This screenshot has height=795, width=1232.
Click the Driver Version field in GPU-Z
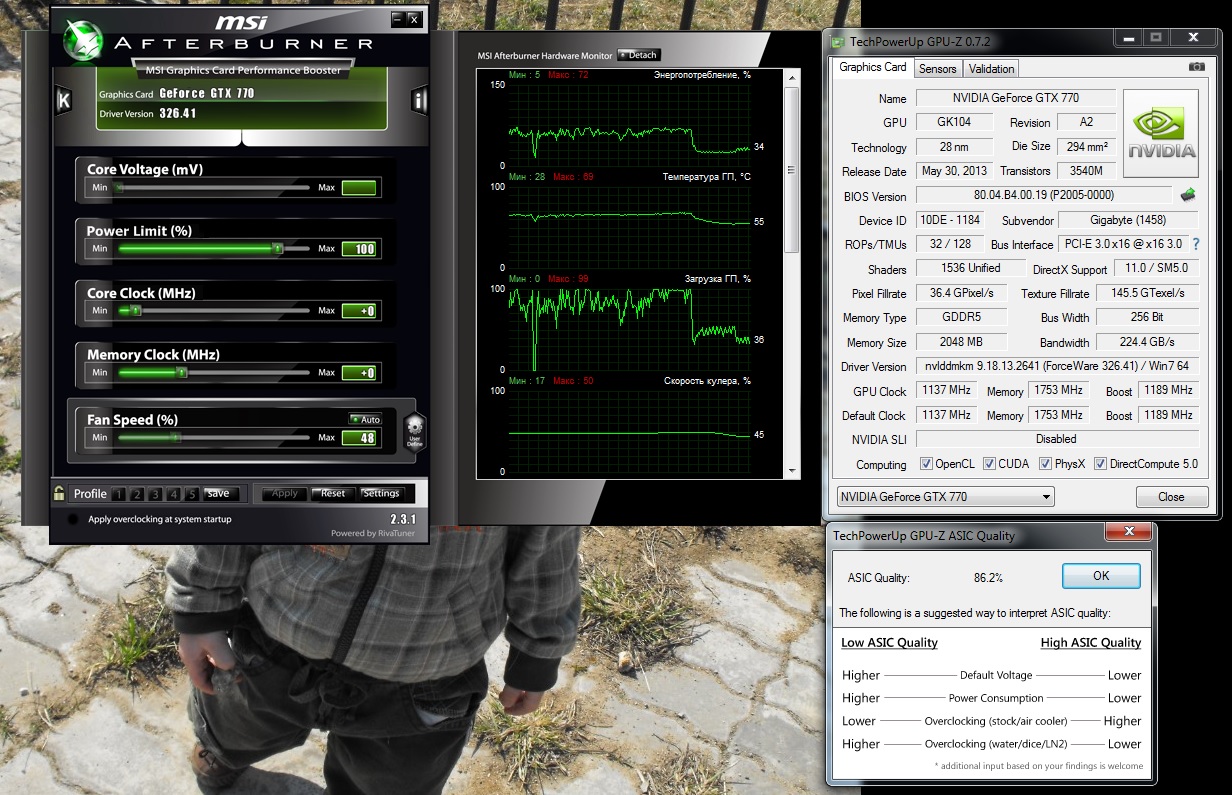1057,367
